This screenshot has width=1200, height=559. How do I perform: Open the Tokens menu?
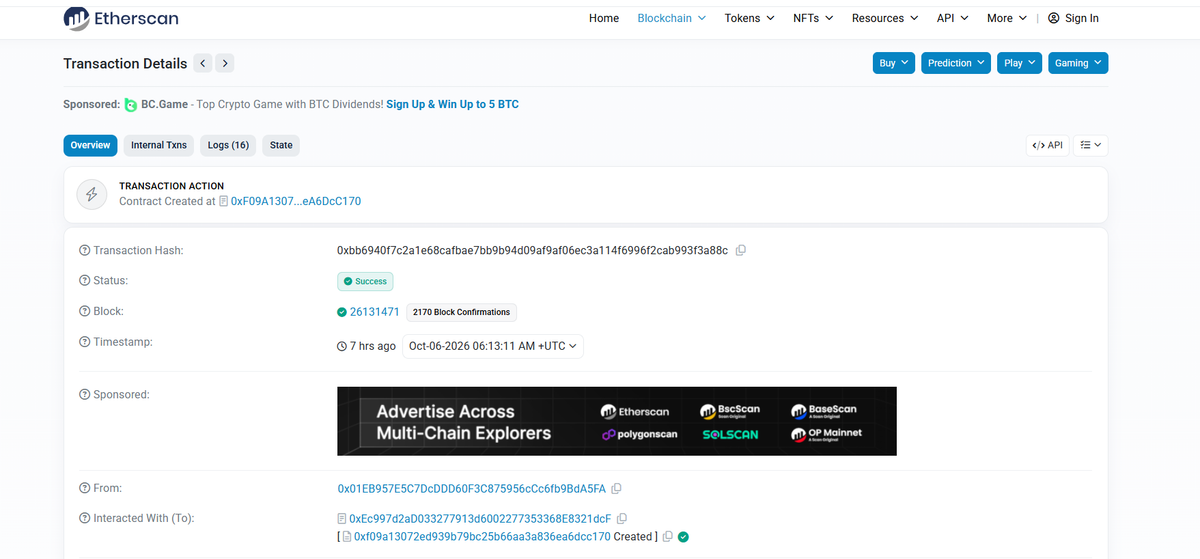(x=749, y=18)
